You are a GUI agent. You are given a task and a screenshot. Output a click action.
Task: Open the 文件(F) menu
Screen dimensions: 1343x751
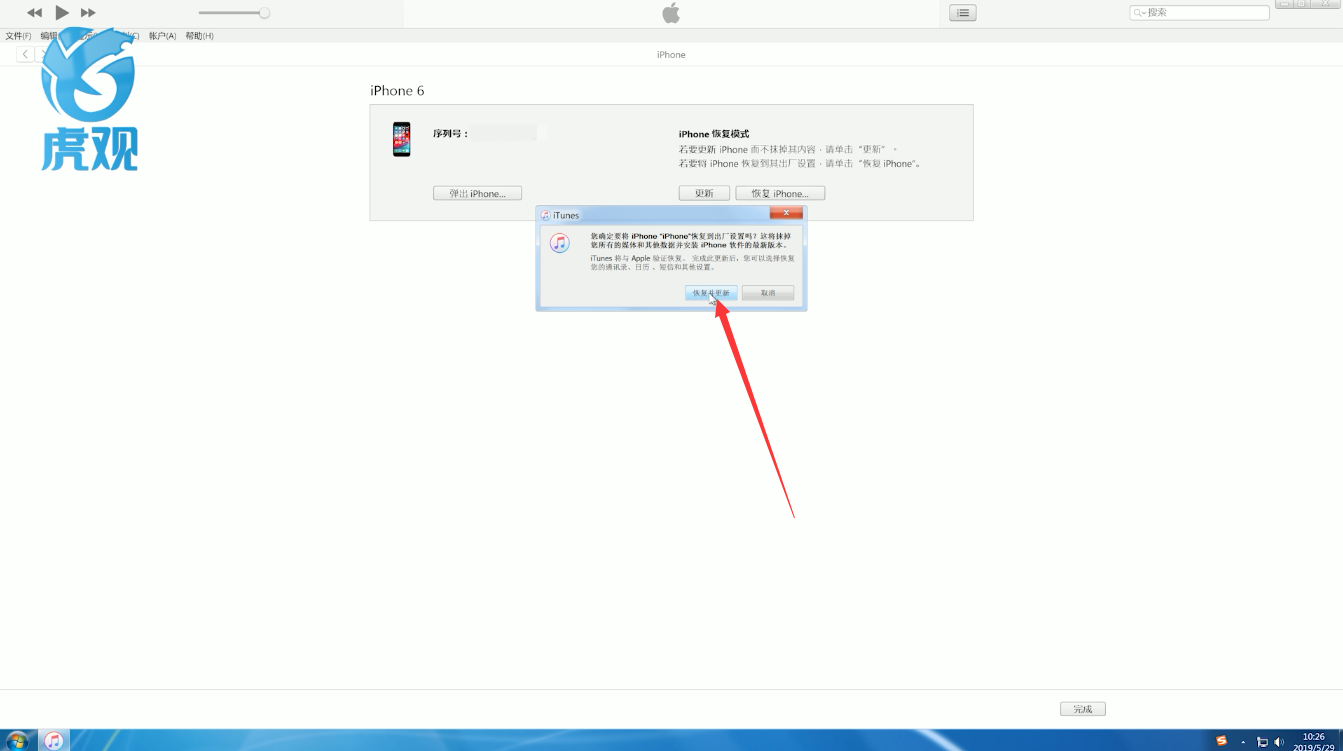point(18,36)
